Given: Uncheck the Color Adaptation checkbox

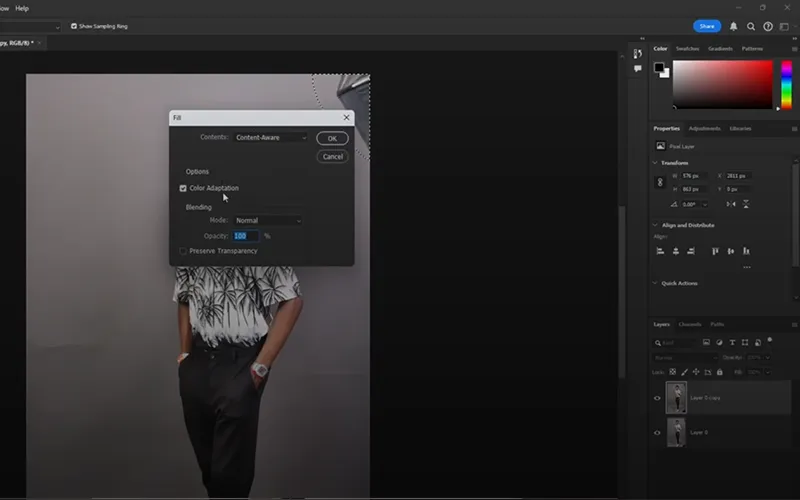Looking at the screenshot, I should pos(183,188).
